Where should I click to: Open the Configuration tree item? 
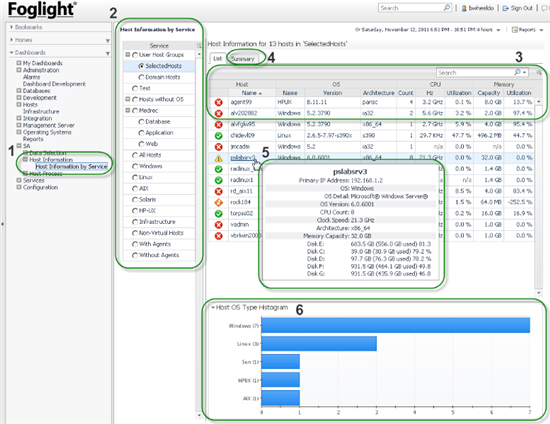point(40,188)
